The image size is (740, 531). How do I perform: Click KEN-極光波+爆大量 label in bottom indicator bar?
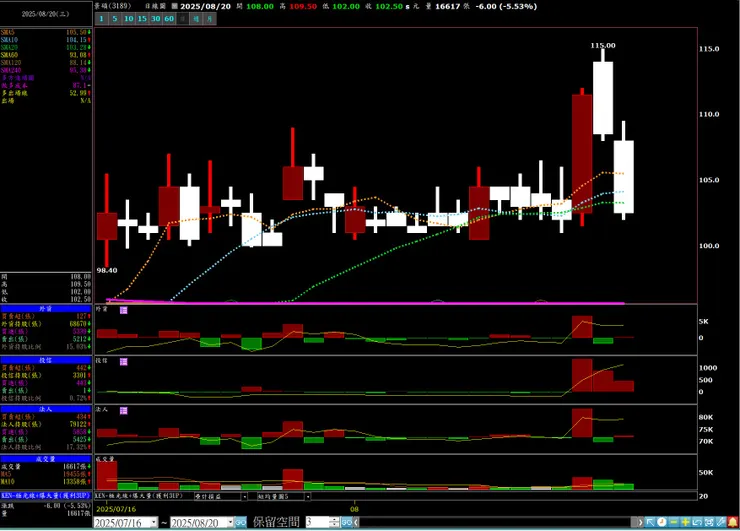point(138,497)
